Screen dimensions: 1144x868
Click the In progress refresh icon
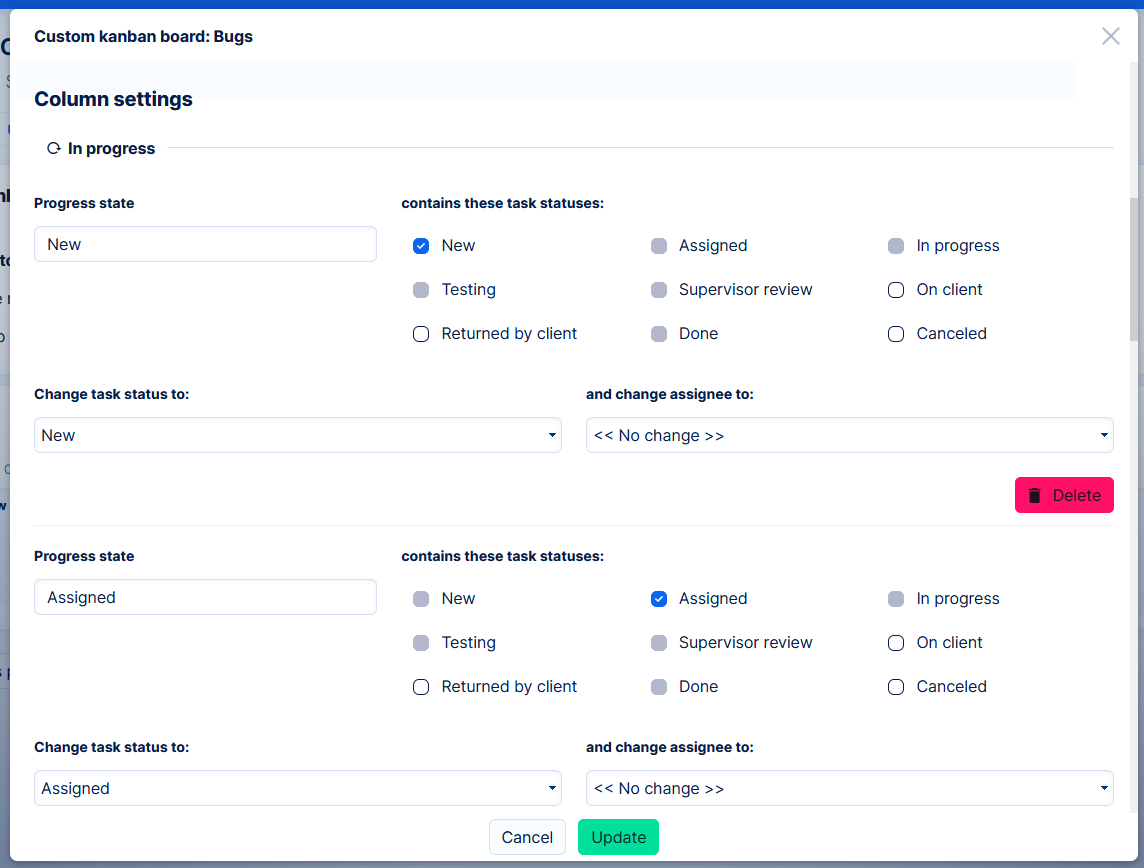click(x=54, y=149)
